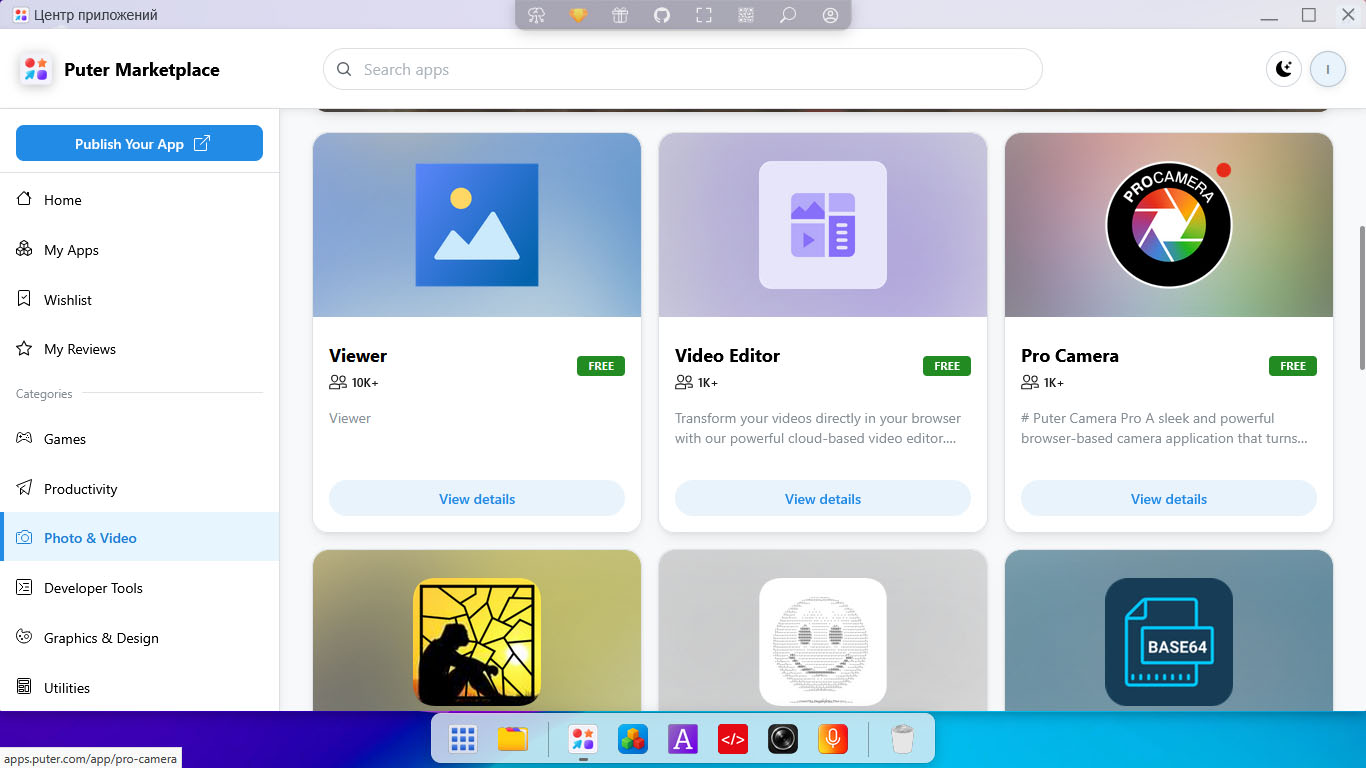Open the Wishlist page
The image size is (1366, 768).
tap(139, 300)
